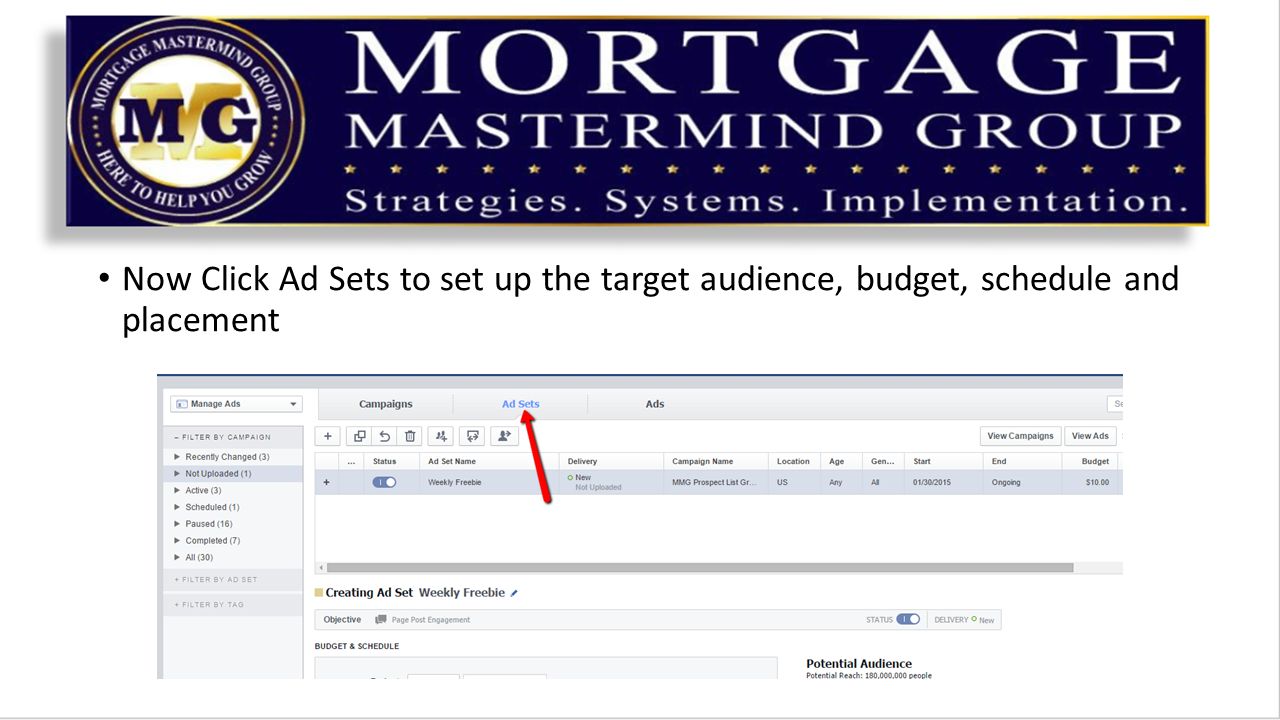The width and height of the screenshot is (1280, 720).
Task: Click the pencil icon beside Weekly Freebie title
Action: pyautogui.click(x=514, y=593)
